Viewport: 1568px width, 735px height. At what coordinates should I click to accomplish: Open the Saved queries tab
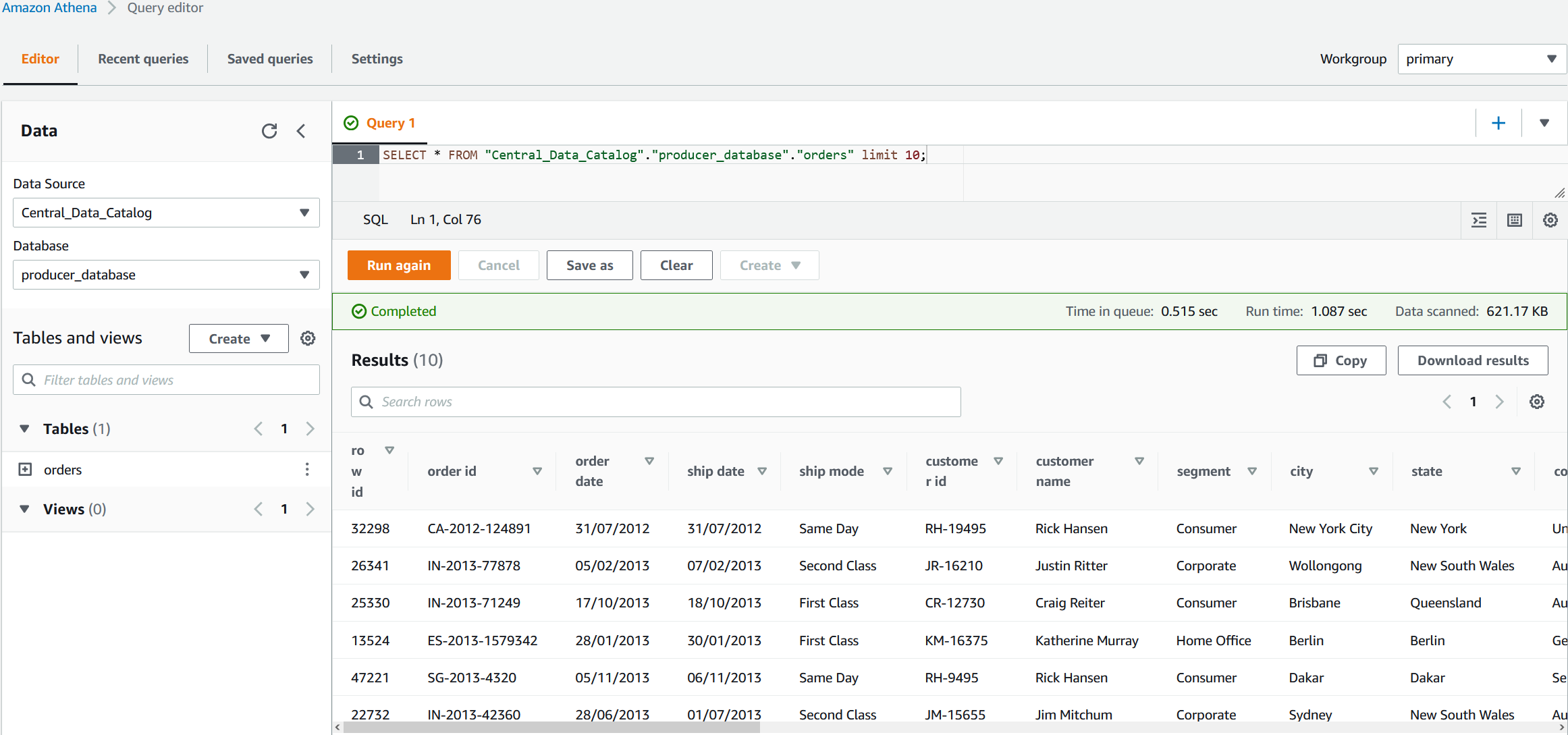(270, 59)
